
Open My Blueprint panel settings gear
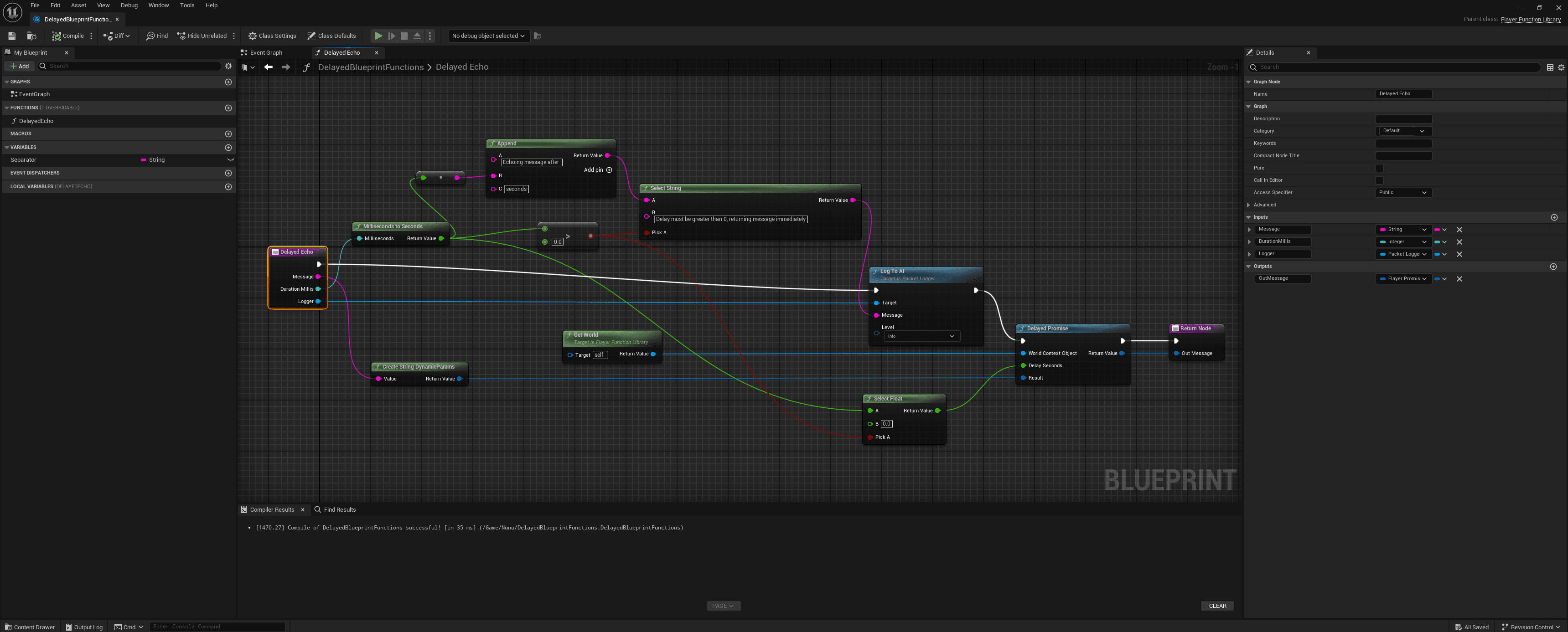click(228, 66)
